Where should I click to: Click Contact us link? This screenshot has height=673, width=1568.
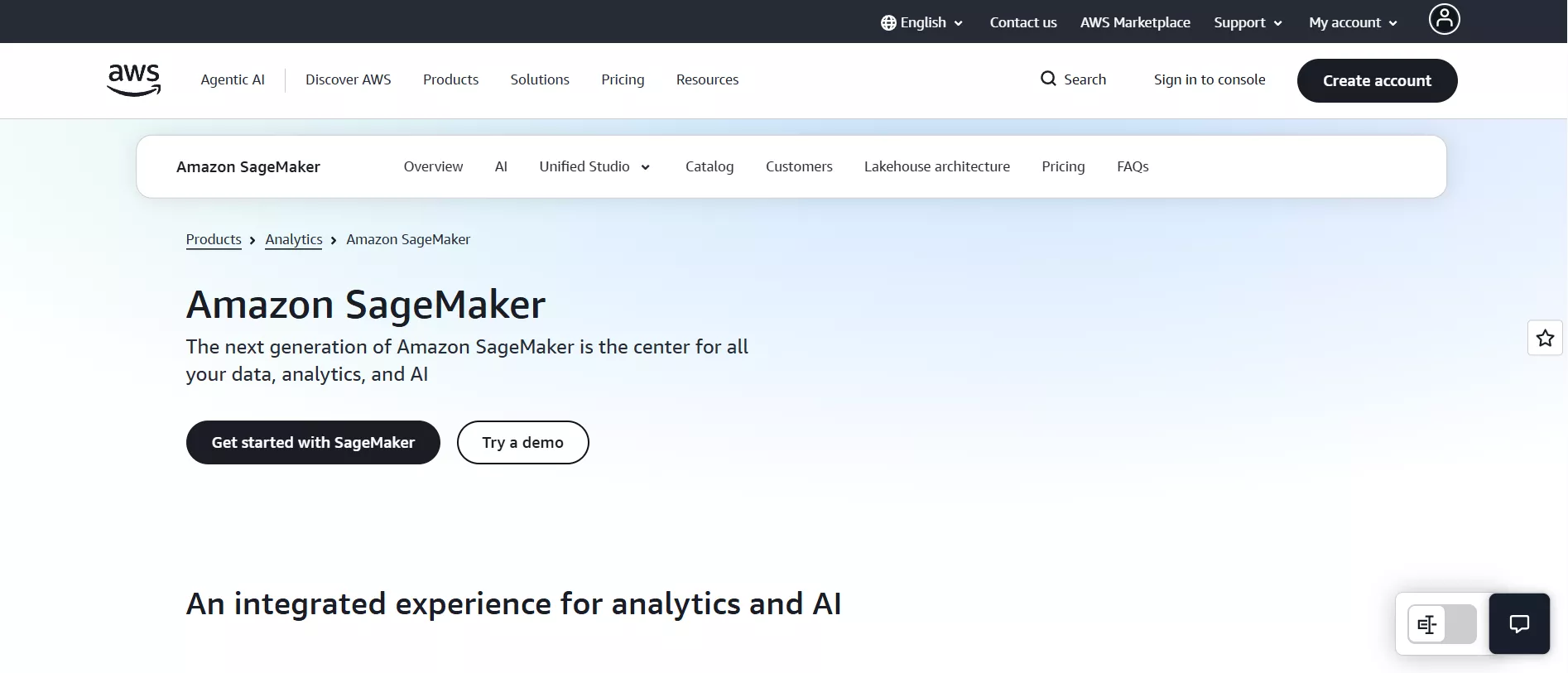1023,23
